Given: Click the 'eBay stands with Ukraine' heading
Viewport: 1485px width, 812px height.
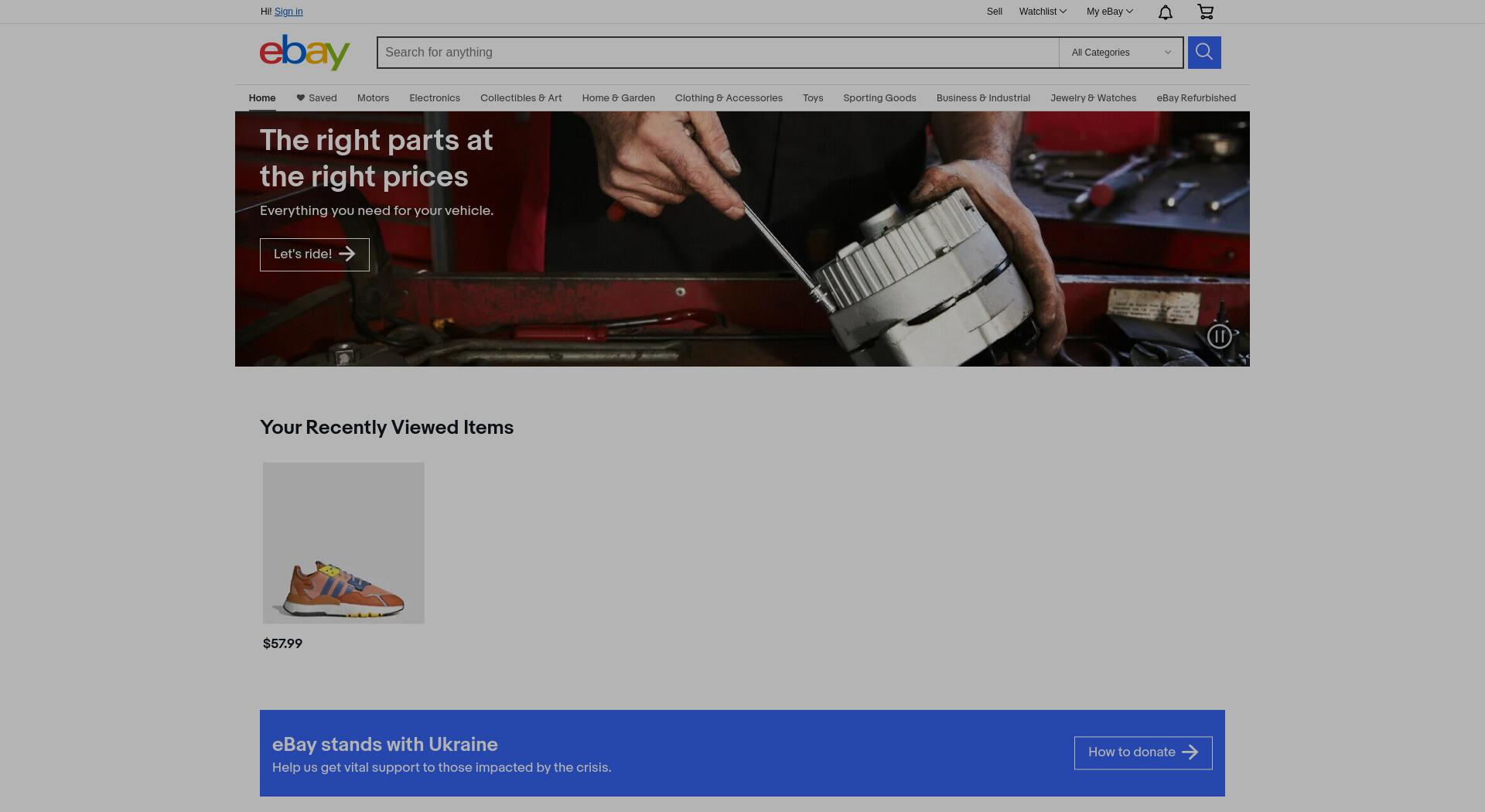Looking at the screenshot, I should click(385, 745).
